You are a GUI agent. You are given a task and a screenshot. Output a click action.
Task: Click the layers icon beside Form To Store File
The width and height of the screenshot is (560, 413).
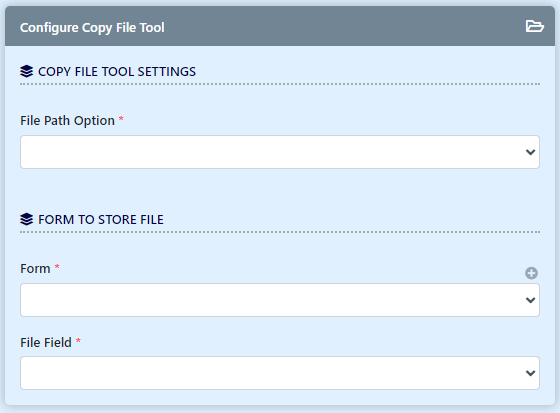click(26, 219)
